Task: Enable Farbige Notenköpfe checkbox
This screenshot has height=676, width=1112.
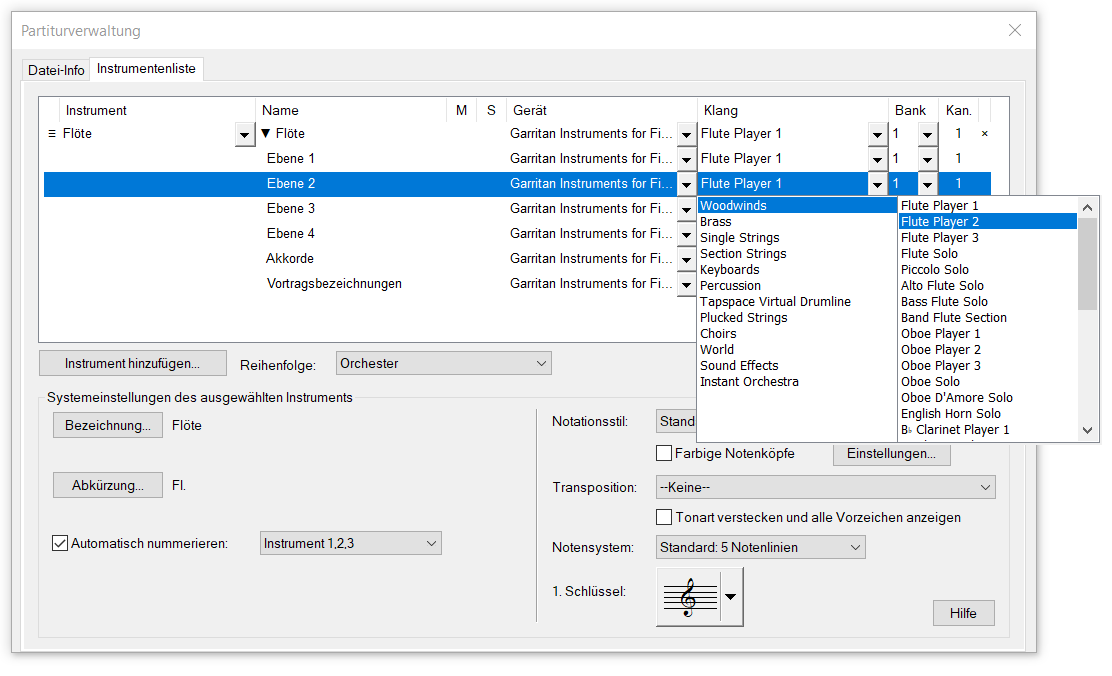Action: coord(664,453)
